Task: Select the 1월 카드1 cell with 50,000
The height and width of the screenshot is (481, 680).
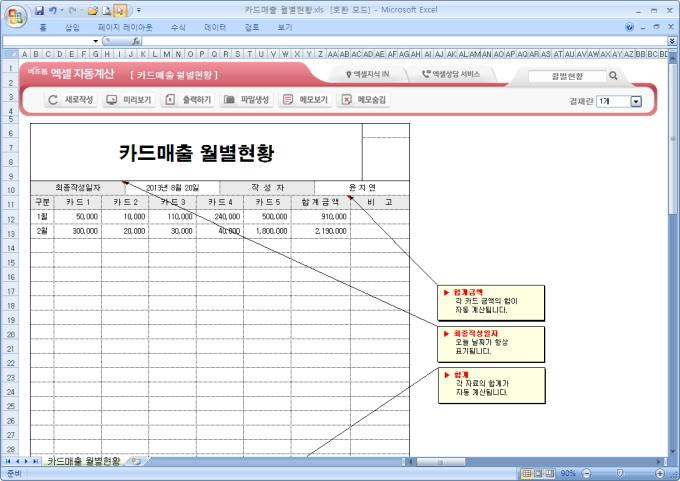Action: point(78,216)
